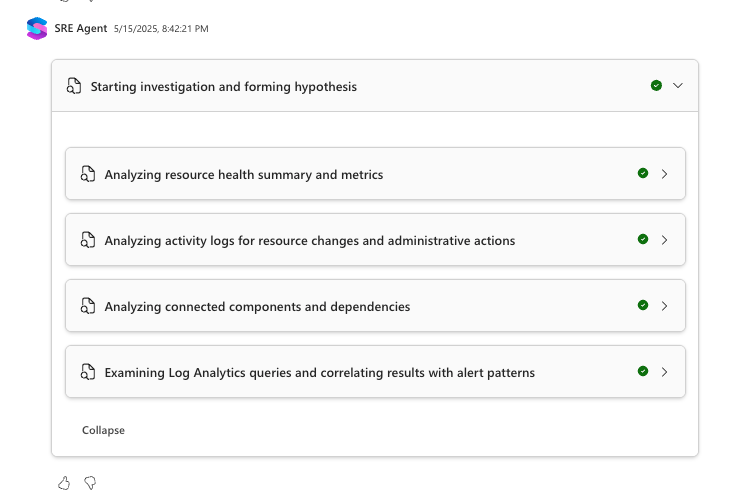Expand the connected components step chevron
This screenshot has width=741, height=498.
(665, 306)
